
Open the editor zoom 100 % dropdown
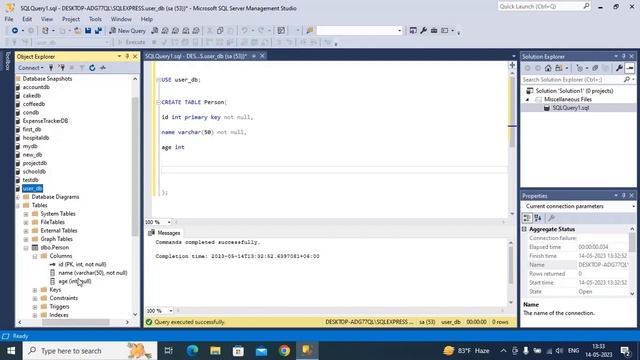(x=169, y=222)
